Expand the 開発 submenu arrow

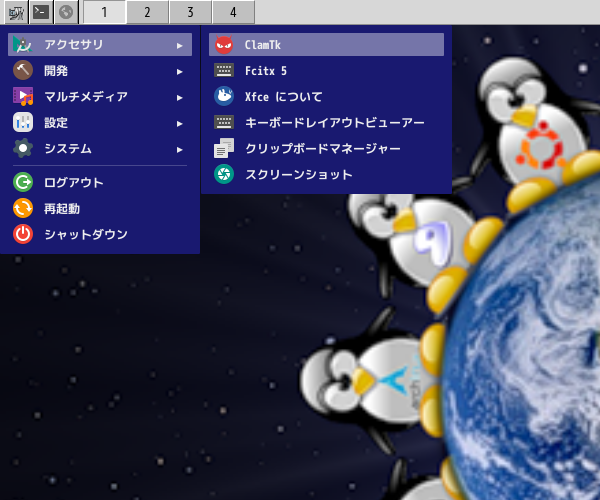179,72
